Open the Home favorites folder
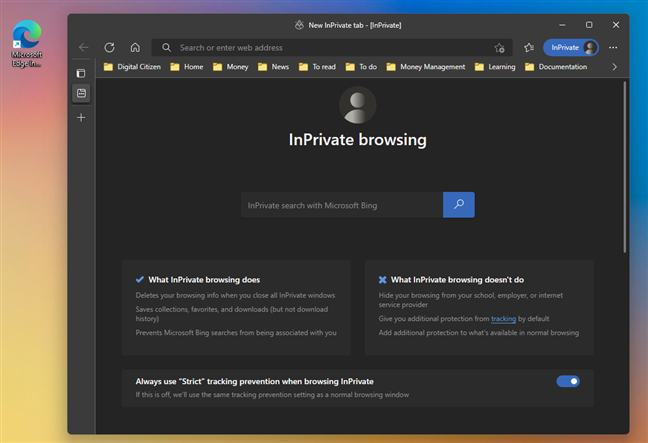 pos(187,67)
